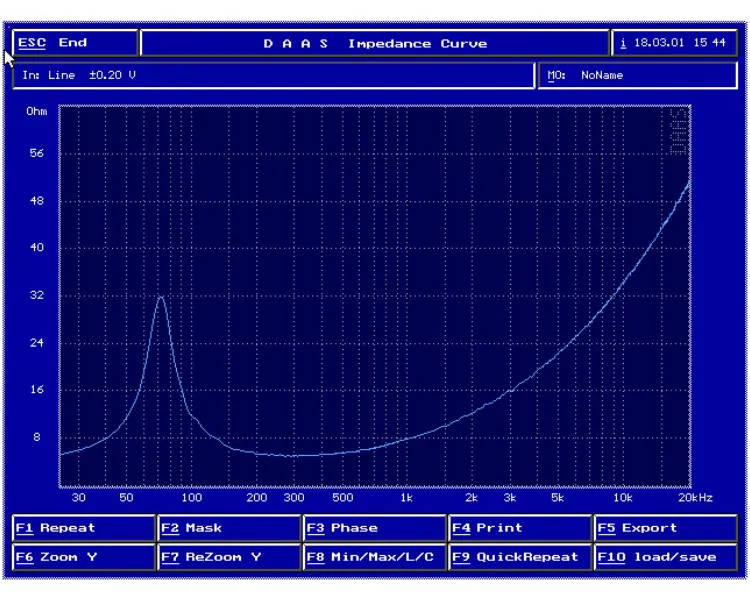
Task: Run F9 QuickRepeat
Action: (520, 557)
